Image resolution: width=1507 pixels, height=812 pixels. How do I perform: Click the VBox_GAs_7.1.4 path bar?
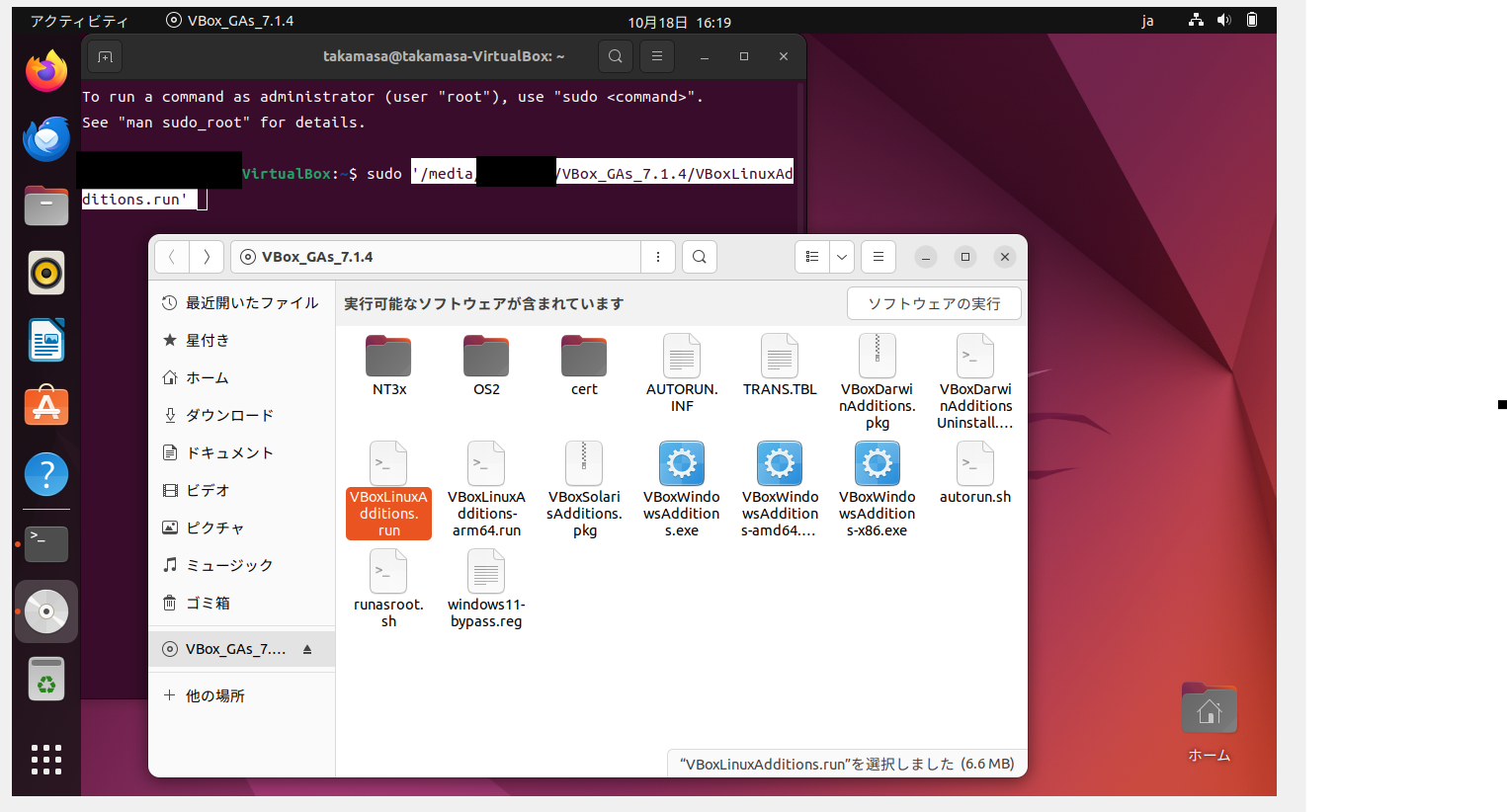coord(436,257)
